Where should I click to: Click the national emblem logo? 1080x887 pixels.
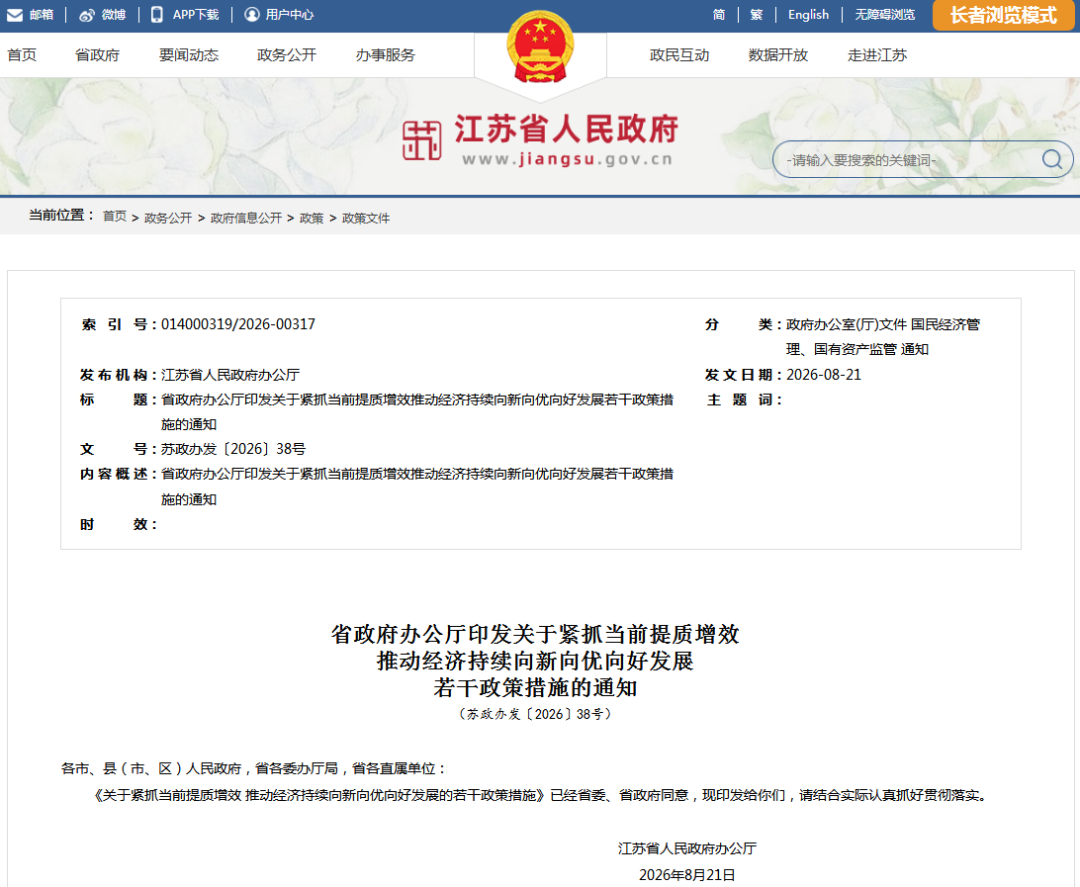[x=540, y=48]
